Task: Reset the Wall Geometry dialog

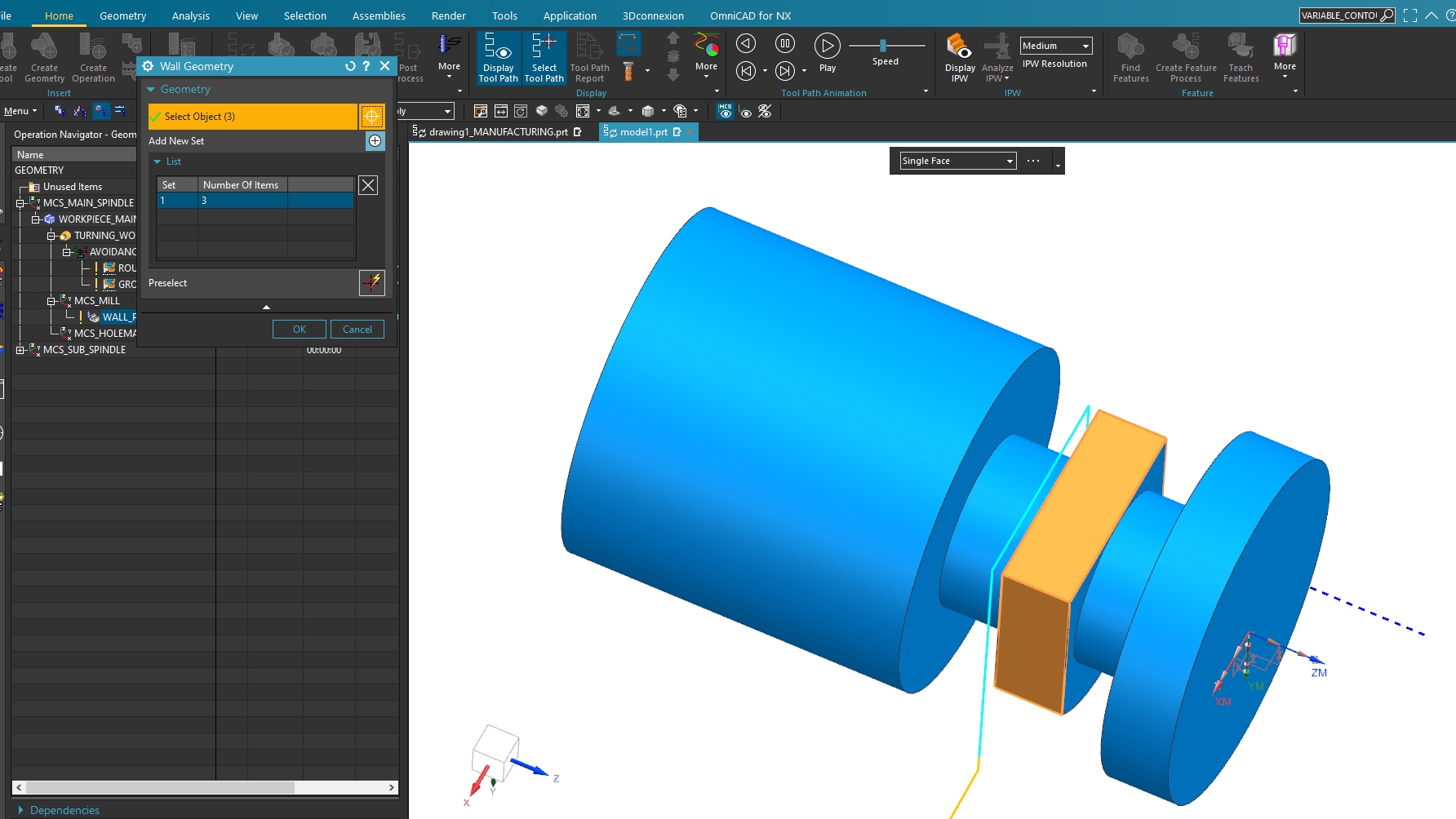Action: click(350, 66)
